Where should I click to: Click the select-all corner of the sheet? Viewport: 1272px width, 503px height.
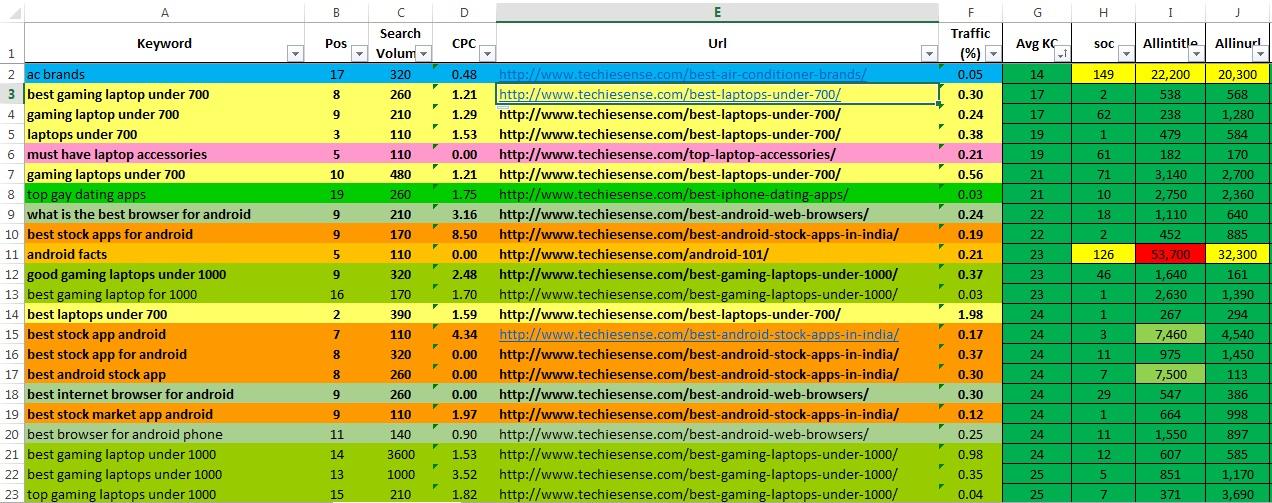pos(11,12)
